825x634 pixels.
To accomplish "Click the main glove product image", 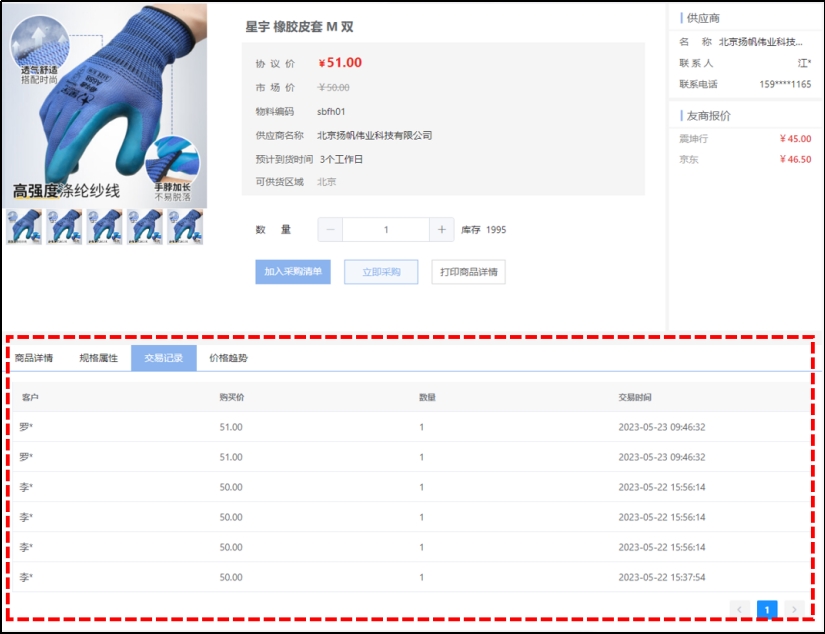I will [104, 104].
